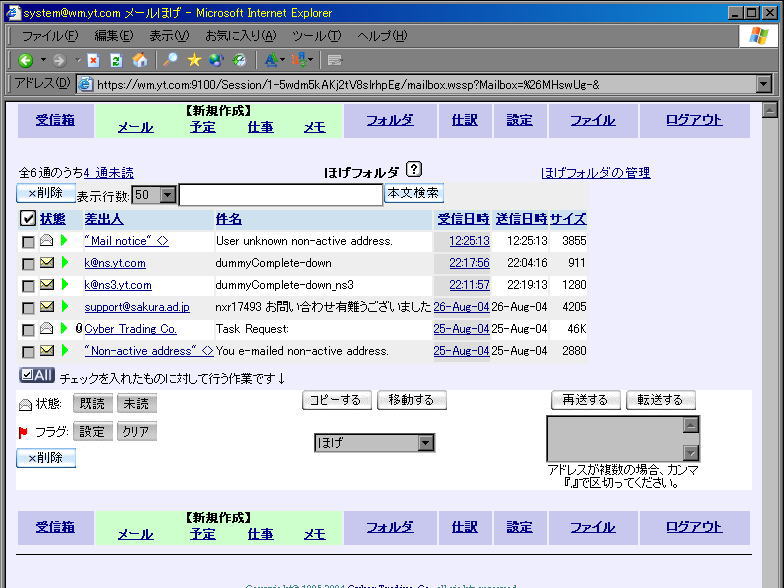Image resolution: width=784 pixels, height=588 pixels.
Task: Click envelope icon of support@sakura.ad.jp message
Action: [46, 307]
